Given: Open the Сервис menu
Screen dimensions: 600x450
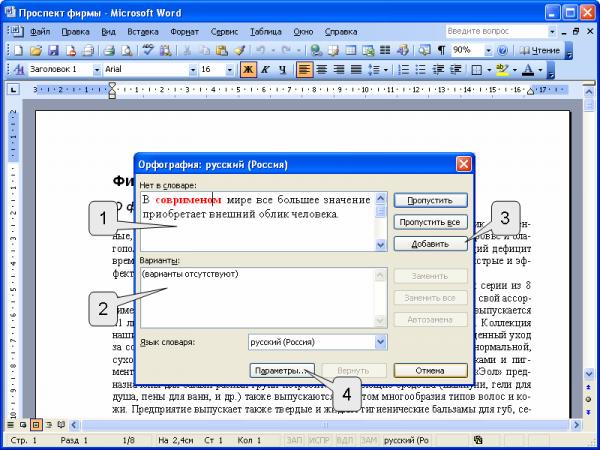Looking at the screenshot, I should [x=224, y=32].
